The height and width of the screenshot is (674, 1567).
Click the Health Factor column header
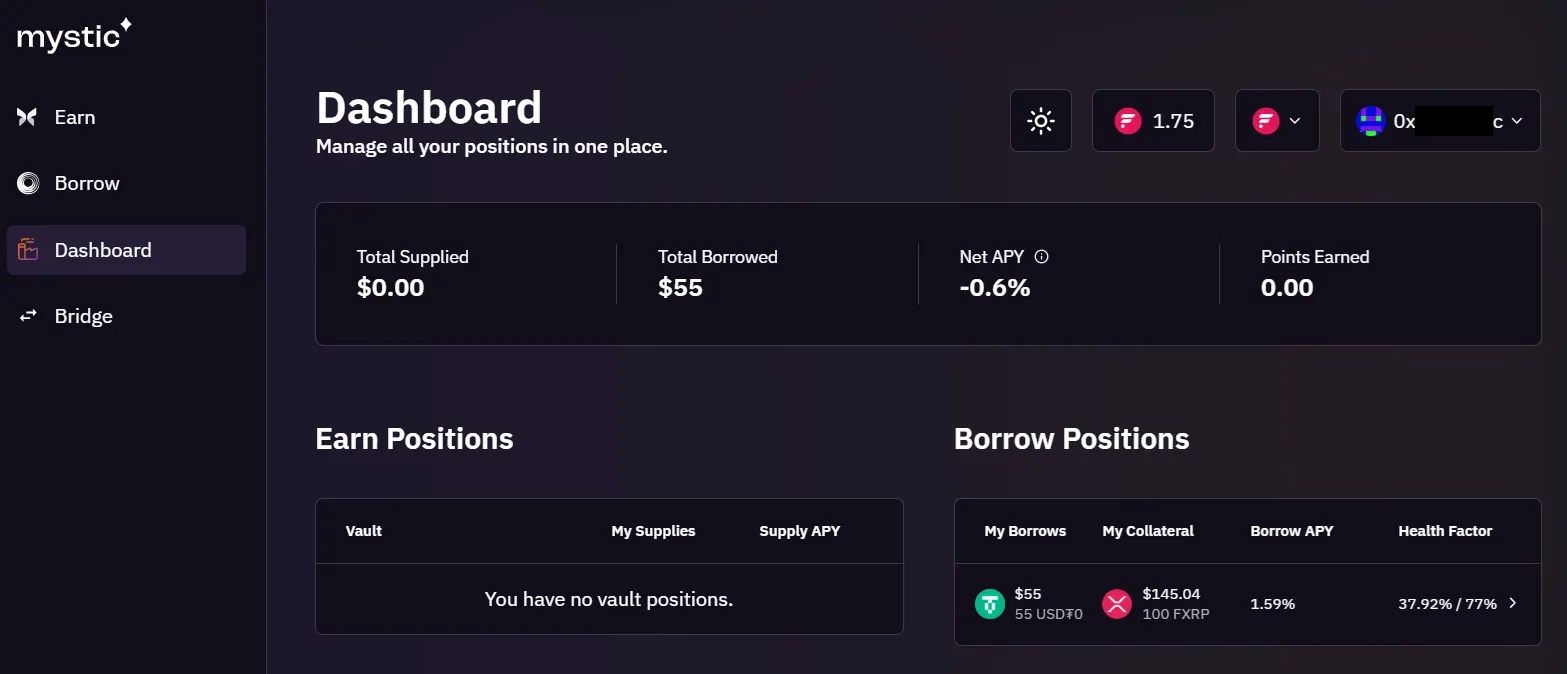pos(1445,531)
